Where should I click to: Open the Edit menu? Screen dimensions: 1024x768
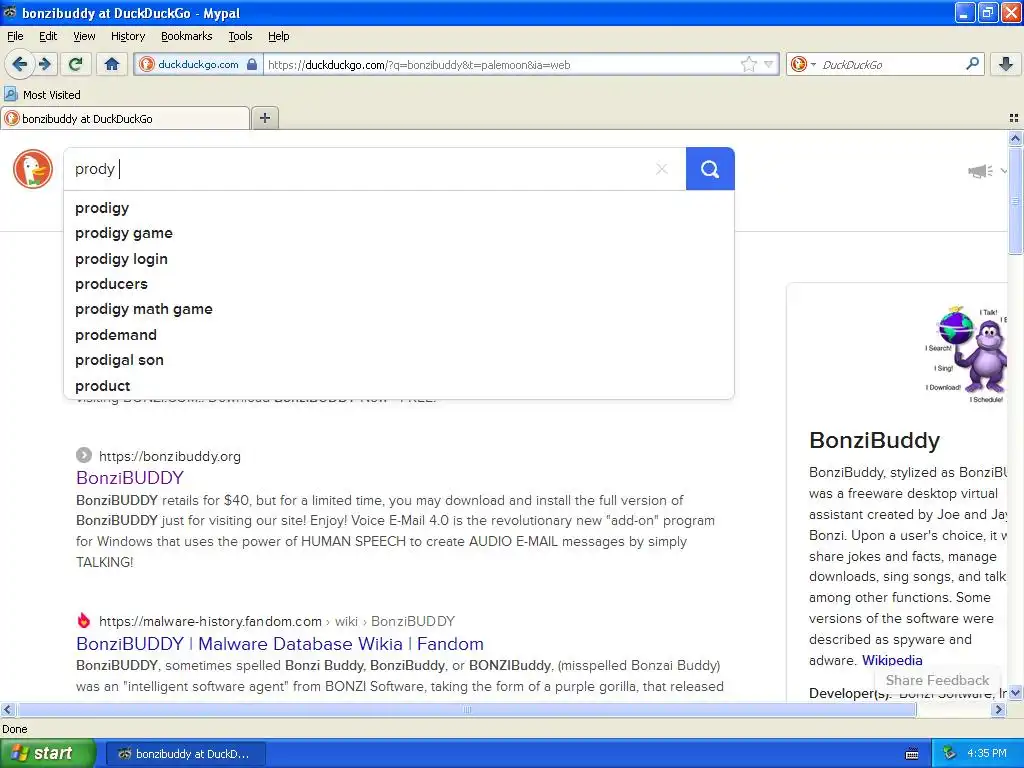(48, 36)
